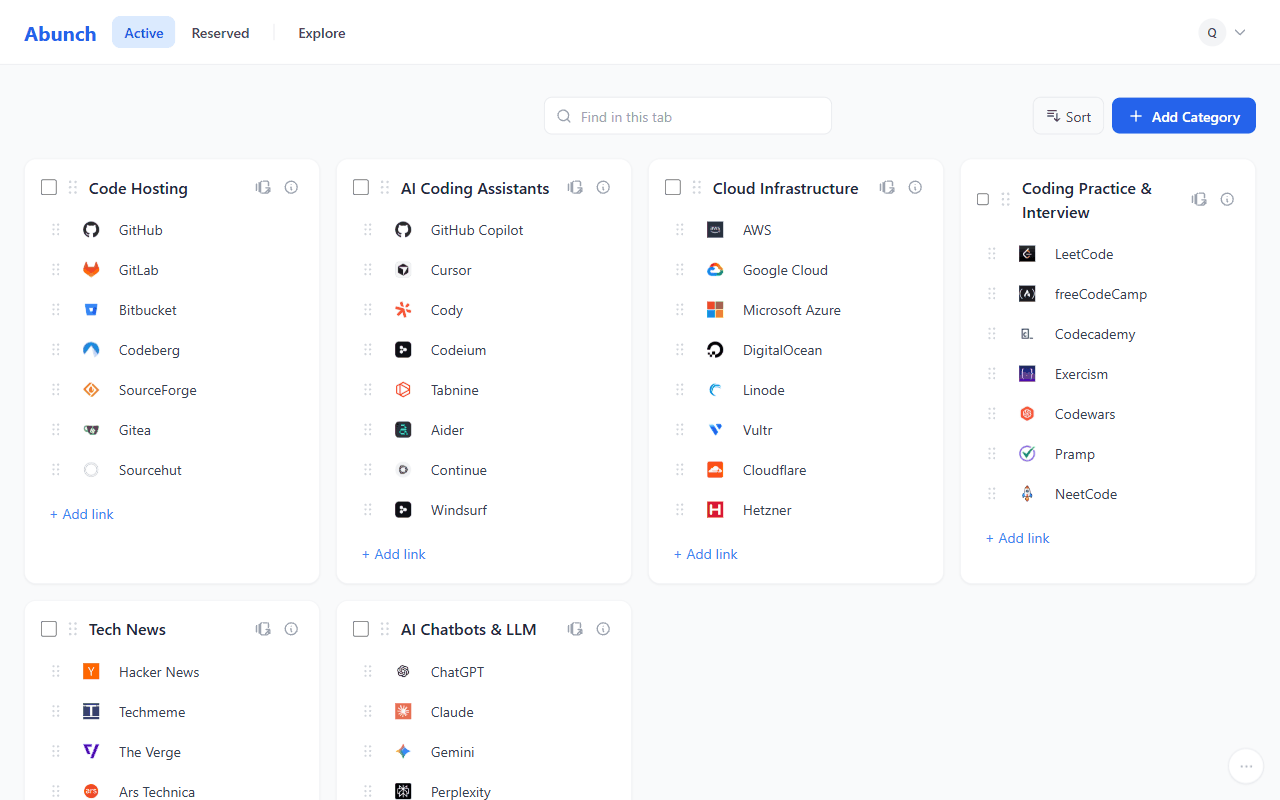Click the Google Cloud logo icon
The height and width of the screenshot is (800, 1280).
coord(715,270)
